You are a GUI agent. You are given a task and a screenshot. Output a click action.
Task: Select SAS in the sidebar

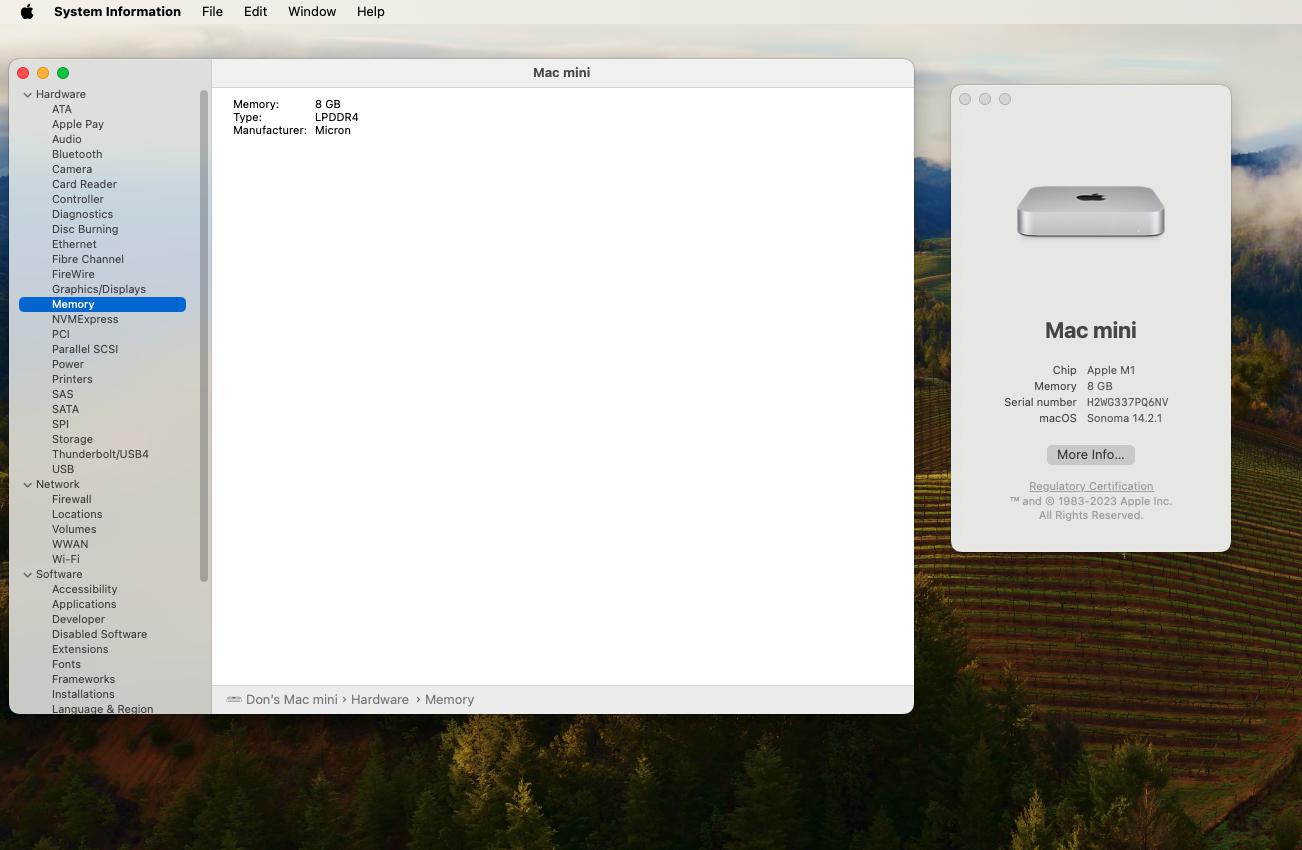[x=63, y=394]
